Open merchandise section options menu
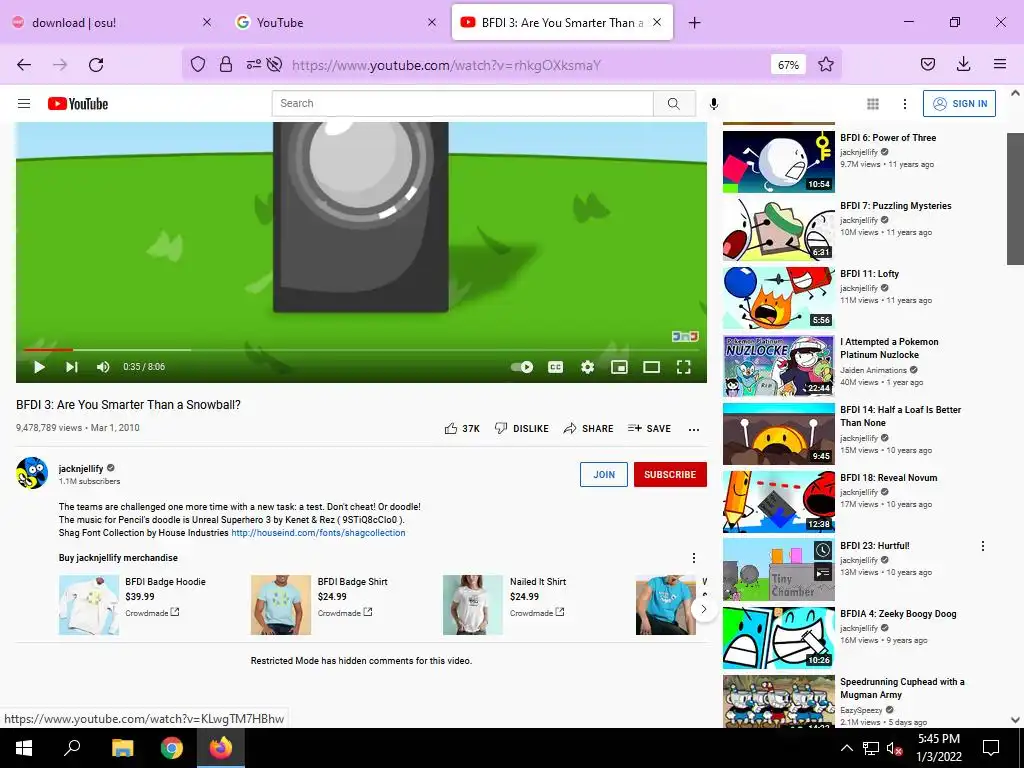This screenshot has height=768, width=1024. pos(694,558)
